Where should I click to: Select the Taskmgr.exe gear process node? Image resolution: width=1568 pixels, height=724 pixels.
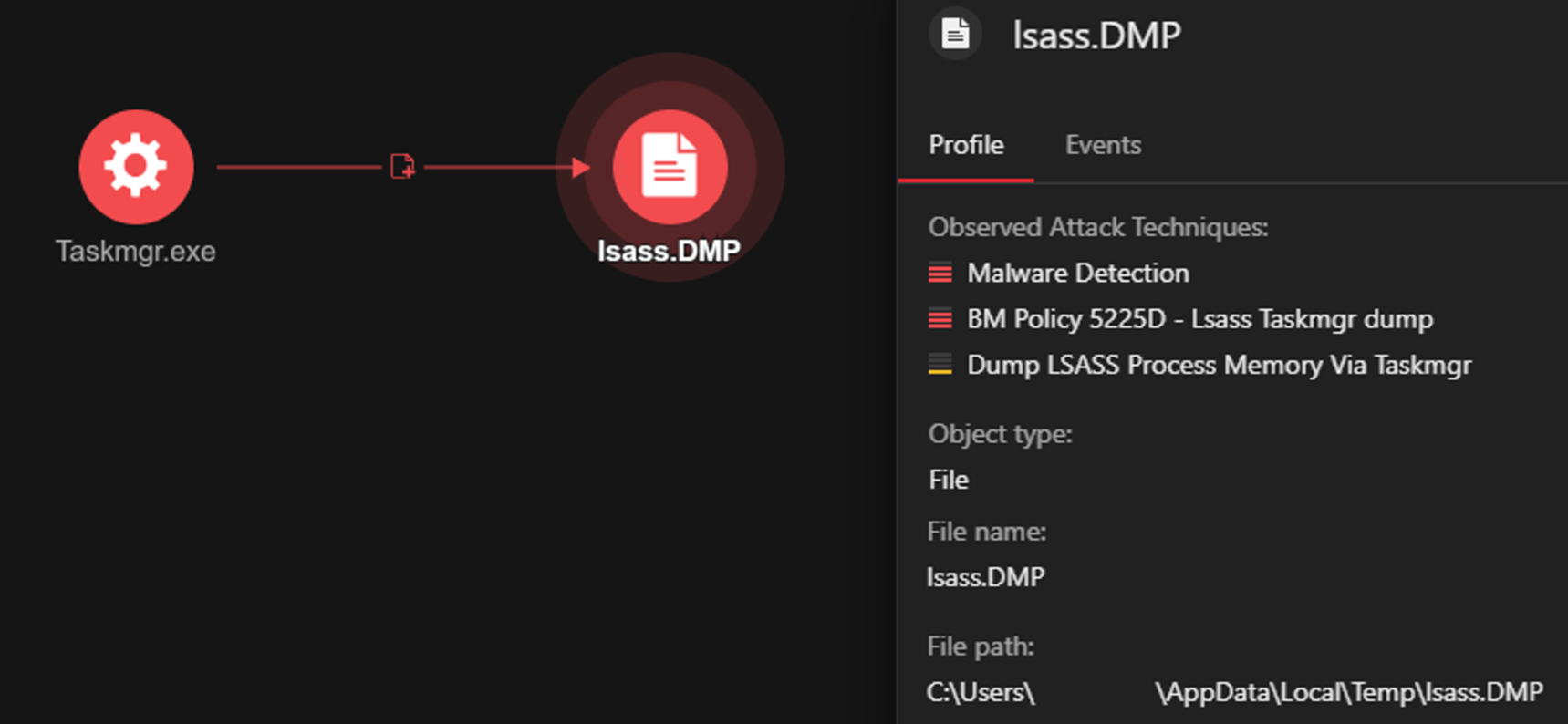(x=136, y=167)
